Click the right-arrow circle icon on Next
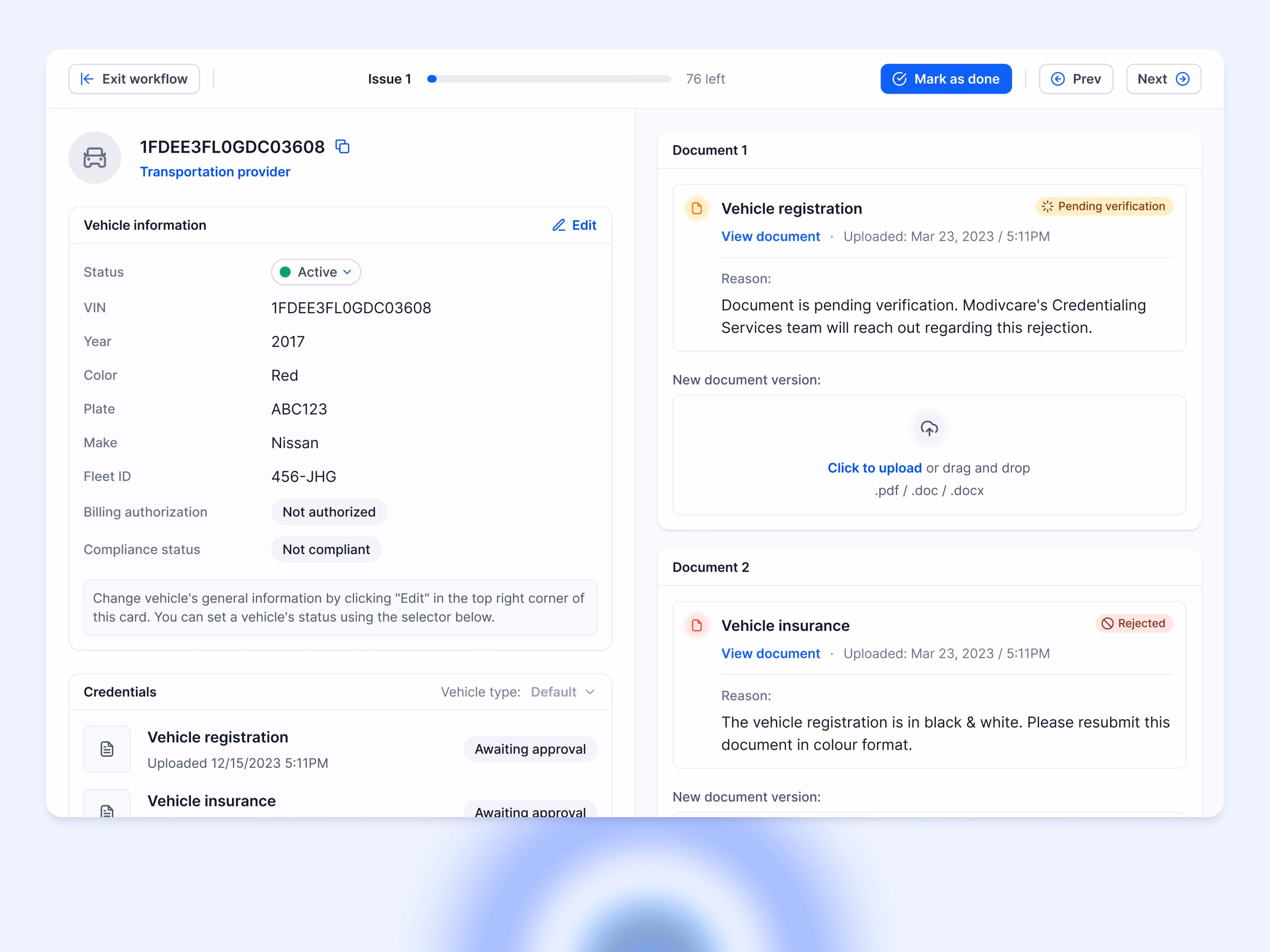Viewport: 1270px width, 952px height. coord(1182,79)
